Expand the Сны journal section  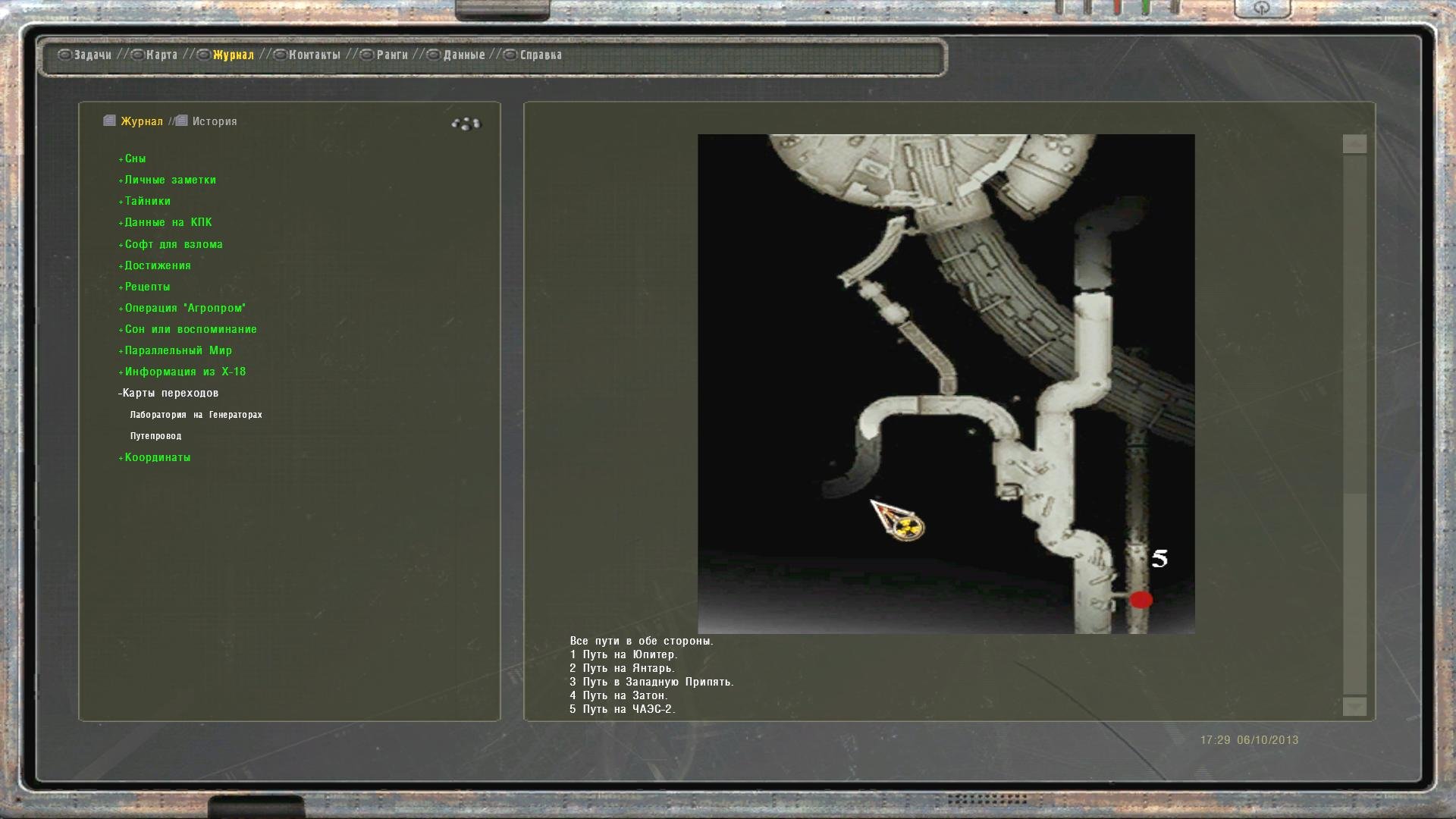[134, 158]
